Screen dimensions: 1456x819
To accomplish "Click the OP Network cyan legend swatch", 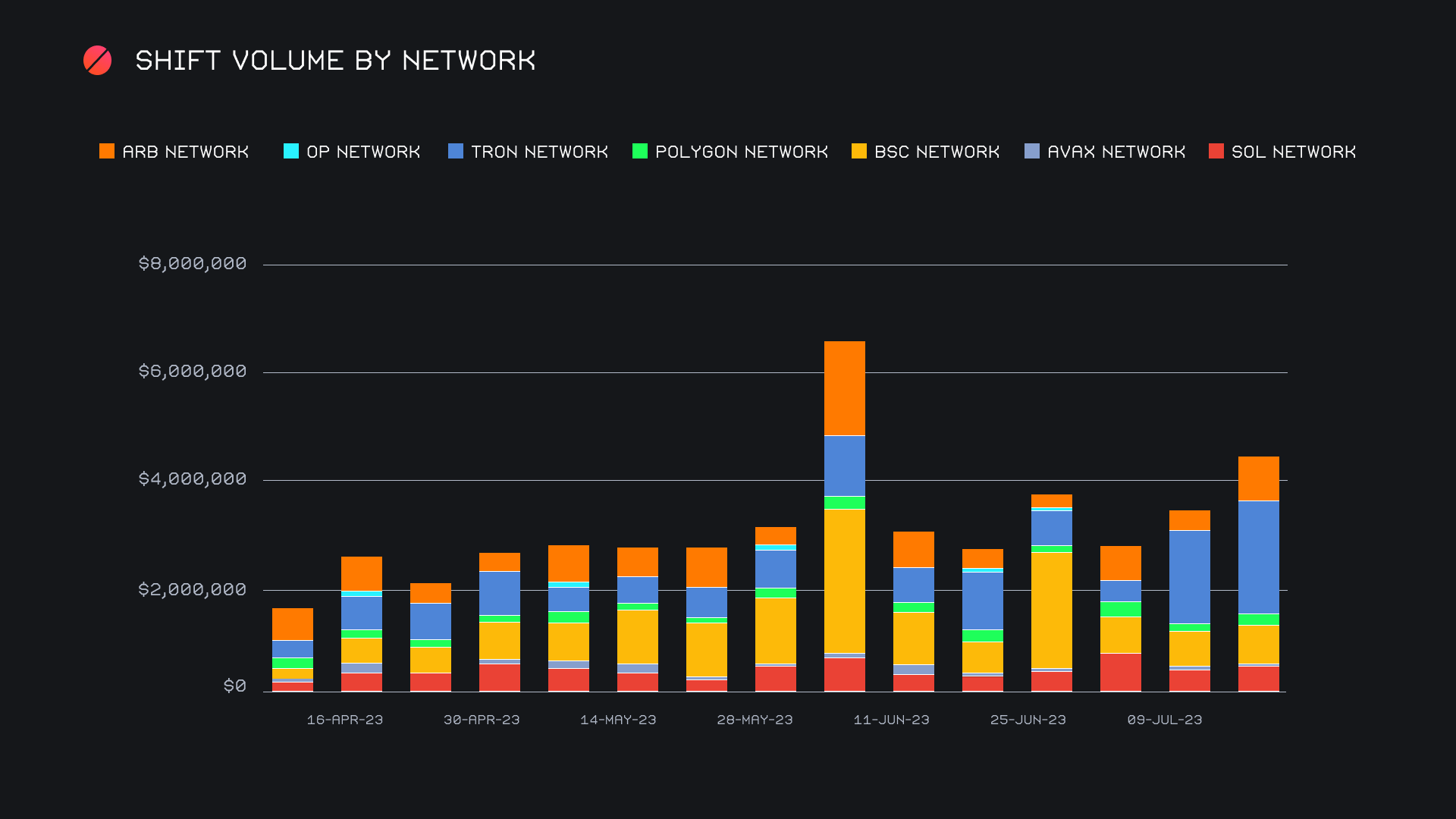I will click(x=291, y=152).
